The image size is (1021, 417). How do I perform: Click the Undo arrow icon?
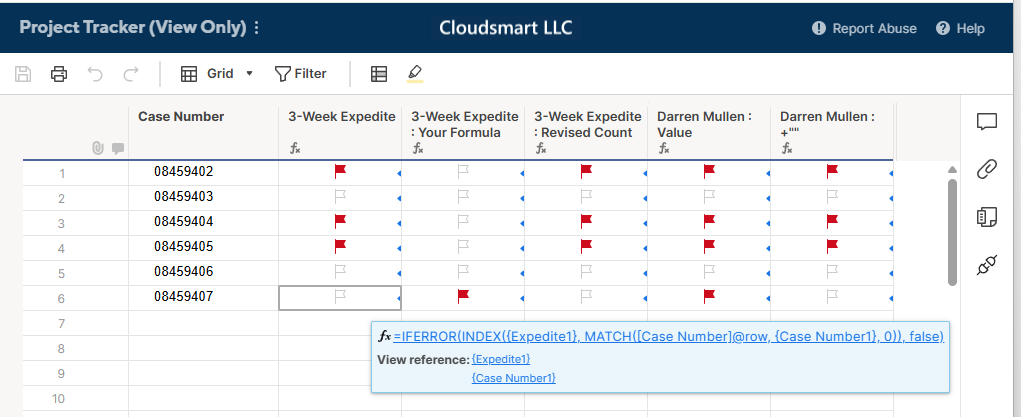[95, 74]
